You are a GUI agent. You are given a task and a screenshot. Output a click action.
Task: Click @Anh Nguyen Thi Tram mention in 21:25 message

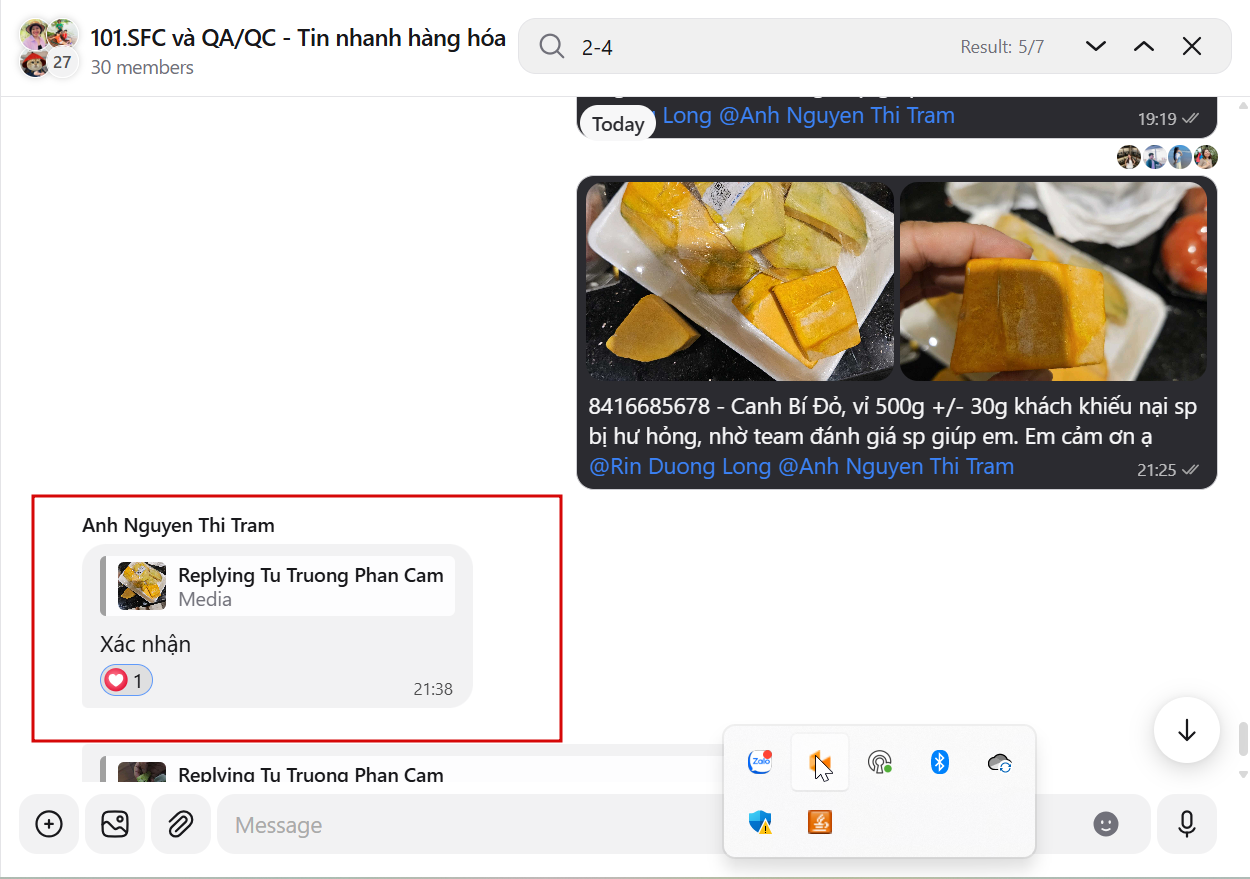[896, 466]
